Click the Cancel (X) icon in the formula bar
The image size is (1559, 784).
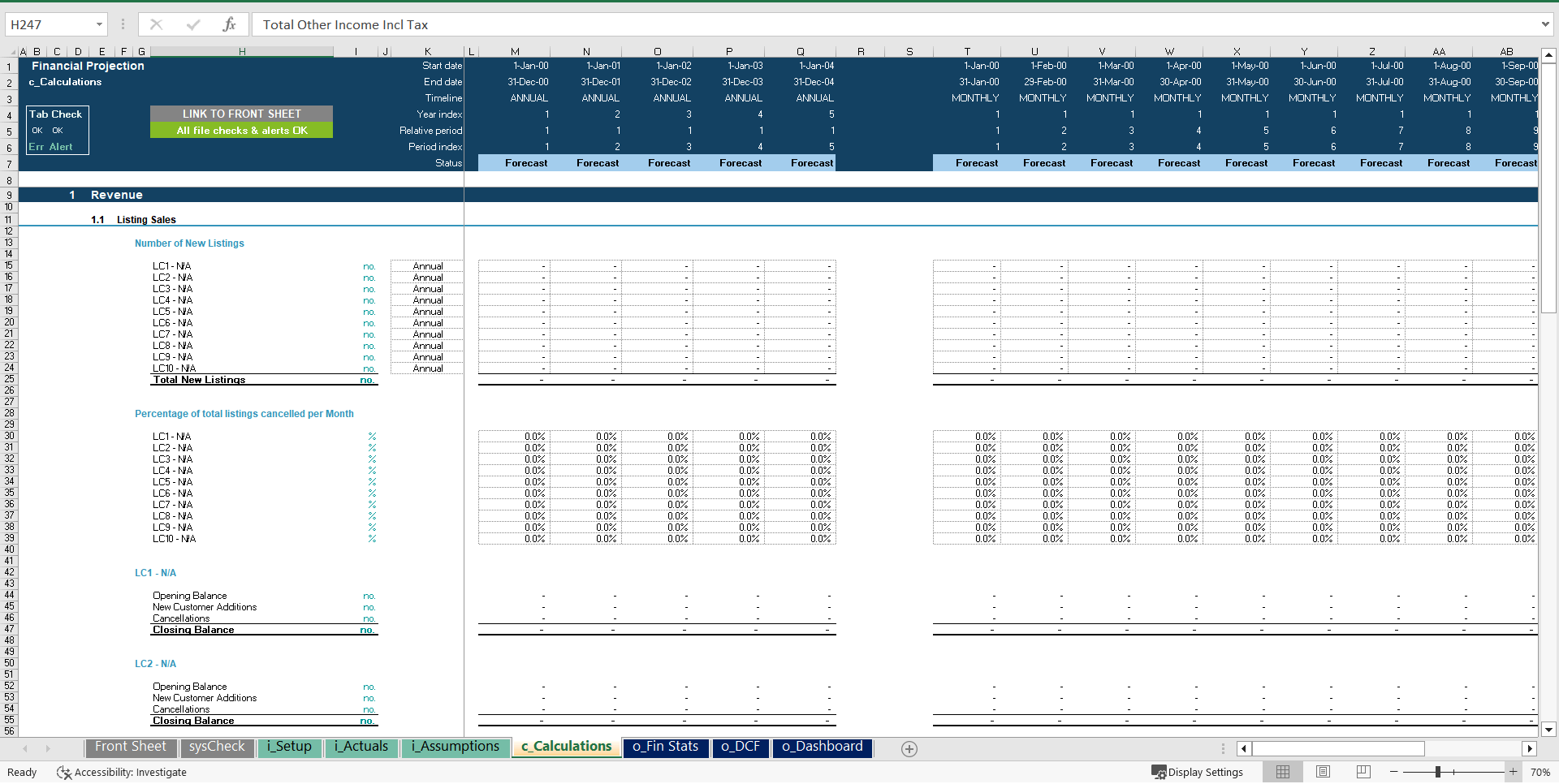click(156, 24)
